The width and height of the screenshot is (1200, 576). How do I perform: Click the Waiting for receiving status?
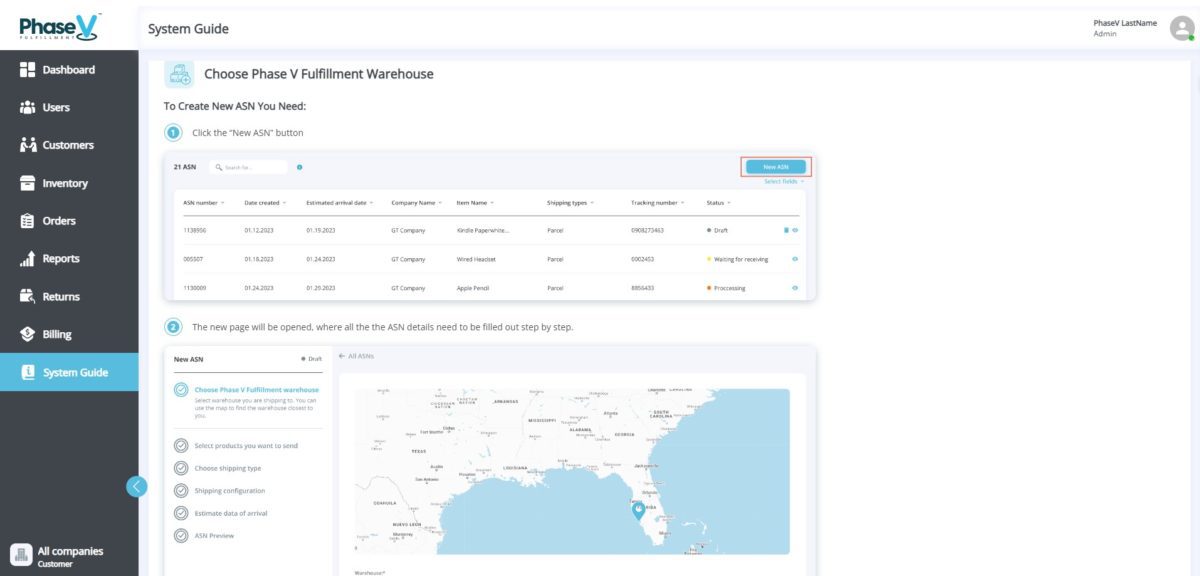(739, 259)
